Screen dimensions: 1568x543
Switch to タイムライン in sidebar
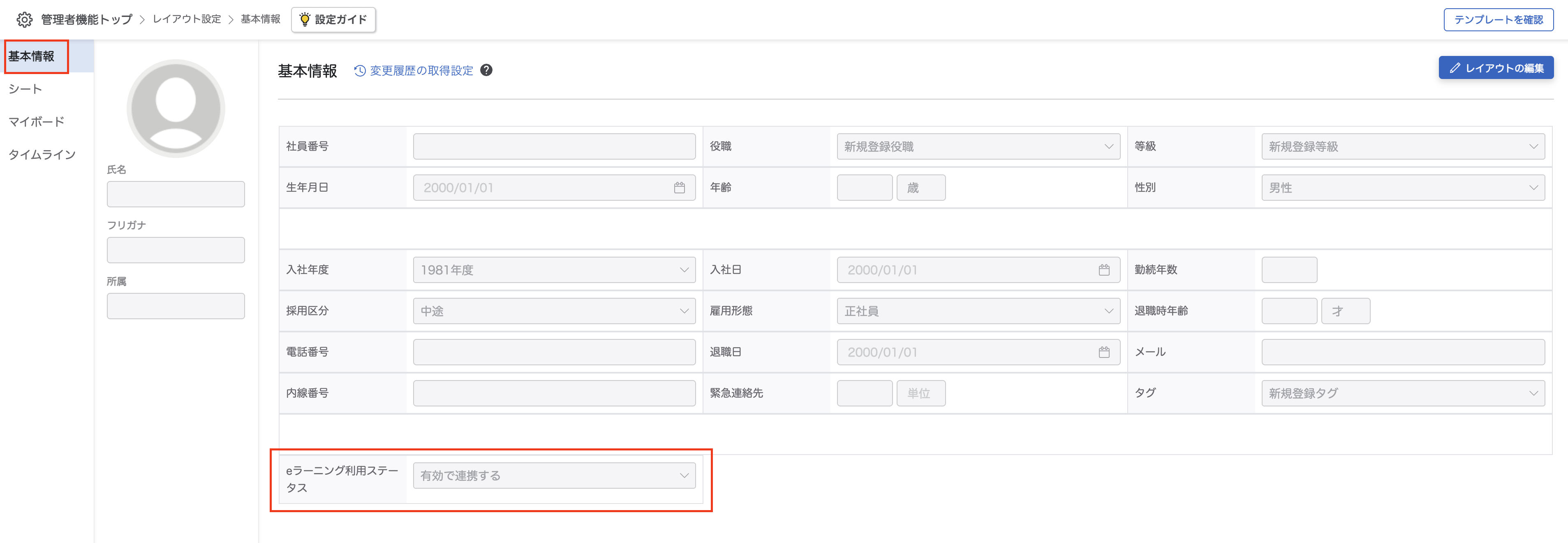[42, 155]
